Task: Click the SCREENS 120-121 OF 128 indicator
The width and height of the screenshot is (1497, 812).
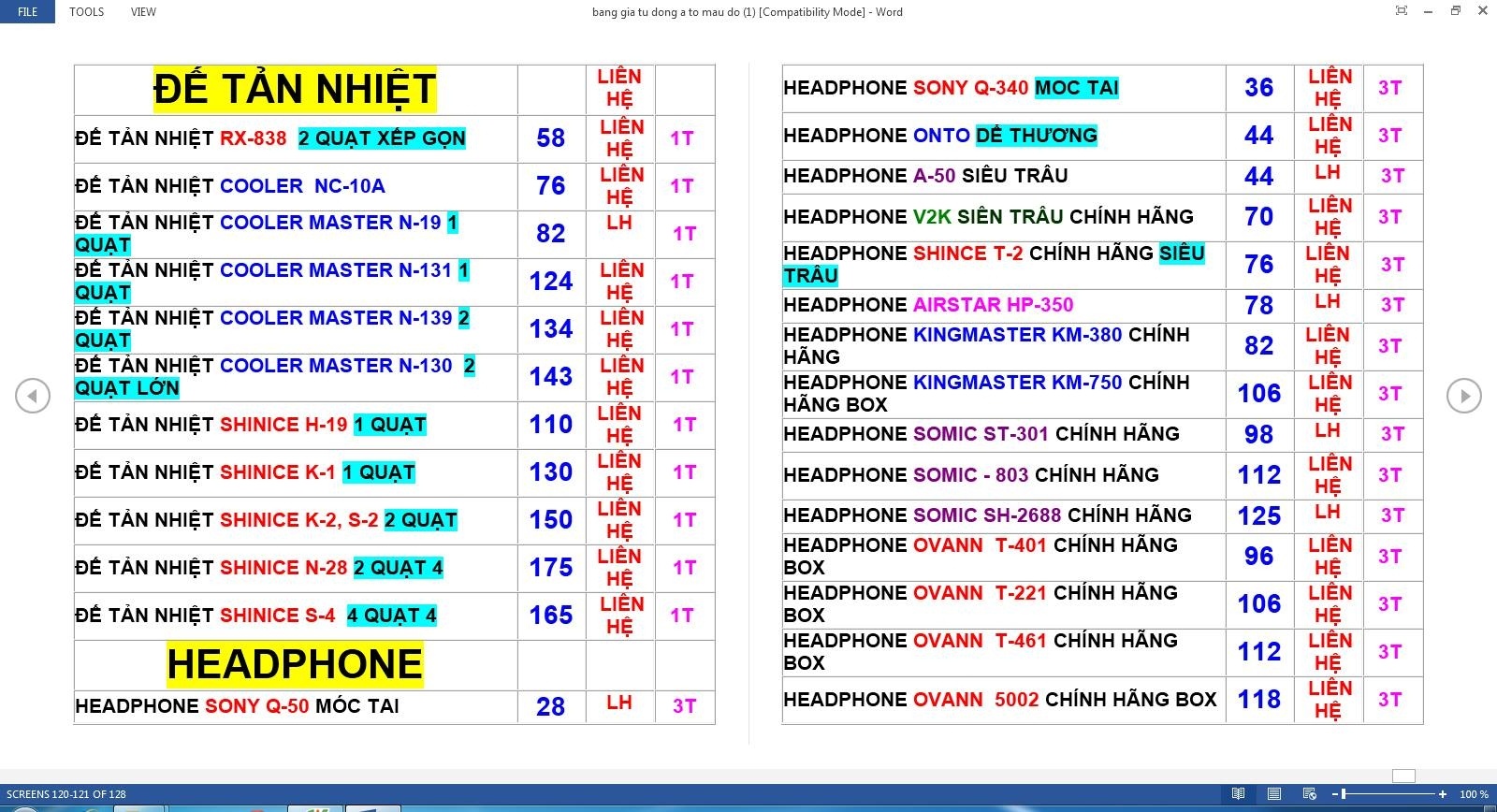Action: [65, 794]
